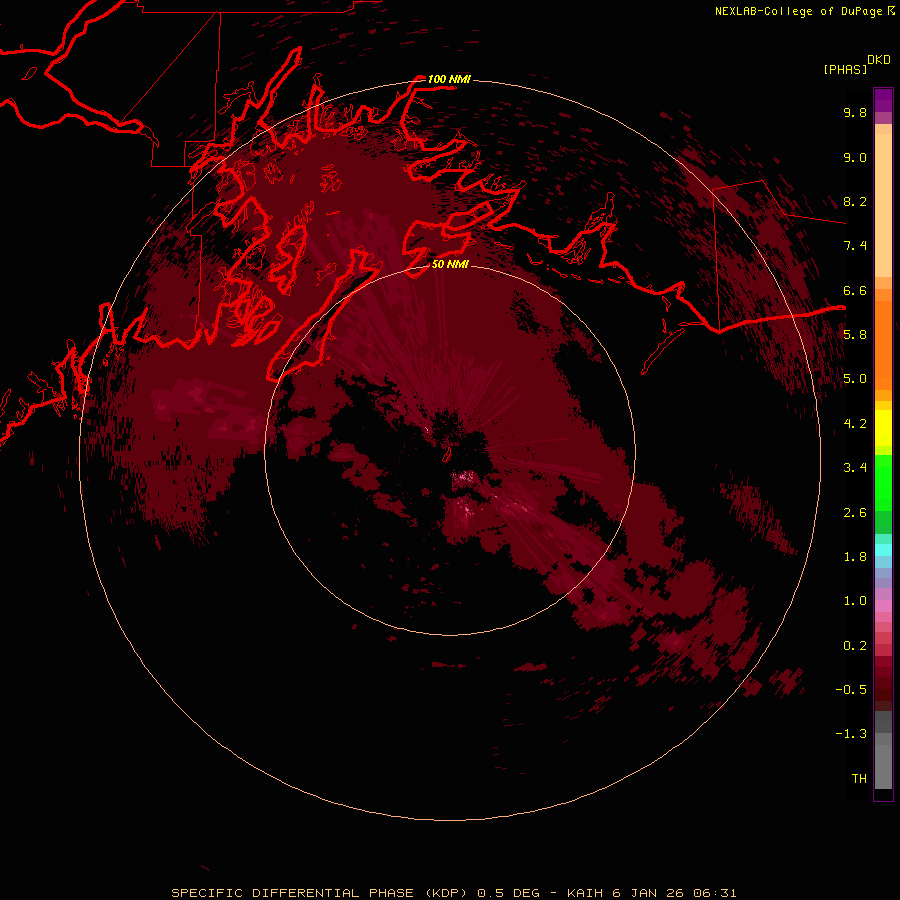This screenshot has height=900, width=900.
Task: Click the 1.0 value on color scale
Action: [x=855, y=600]
